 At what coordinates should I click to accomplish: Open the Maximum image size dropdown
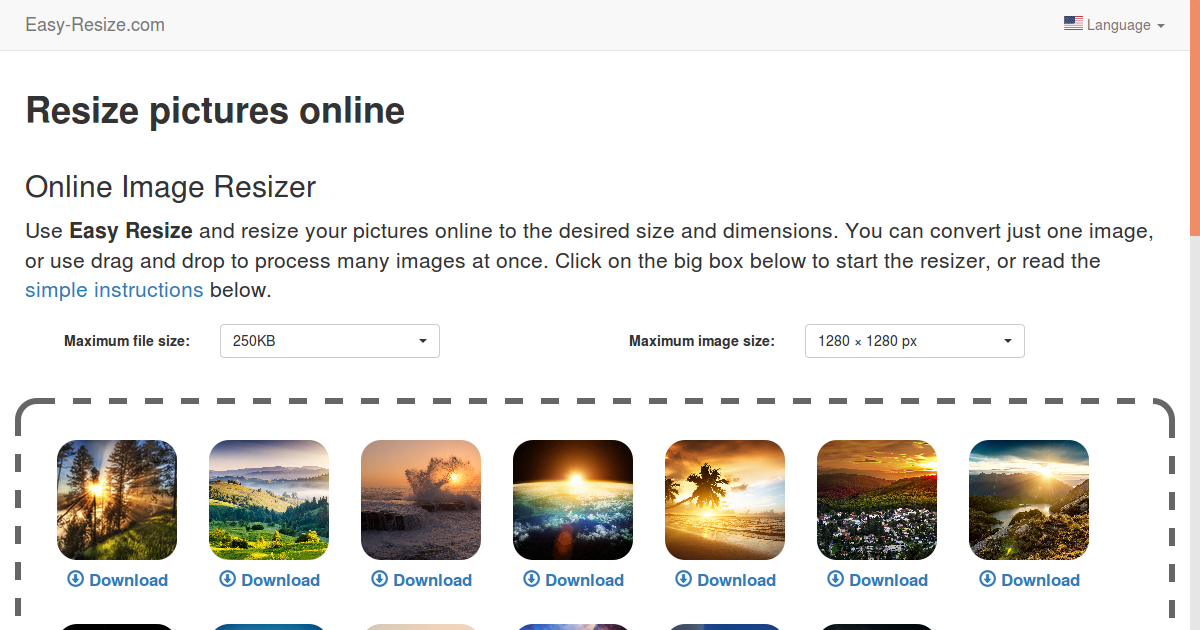click(x=914, y=340)
